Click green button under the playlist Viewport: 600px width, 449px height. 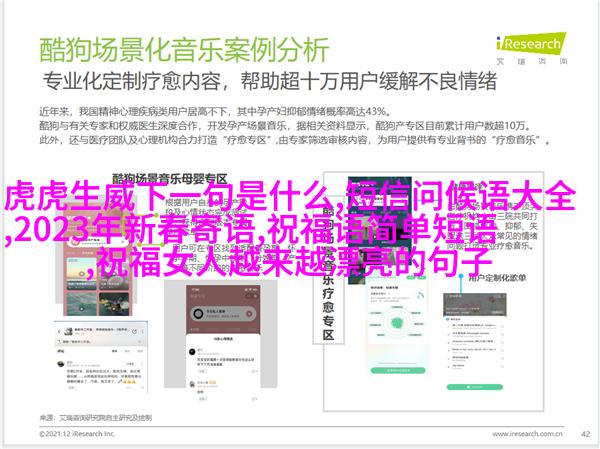tap(474, 387)
